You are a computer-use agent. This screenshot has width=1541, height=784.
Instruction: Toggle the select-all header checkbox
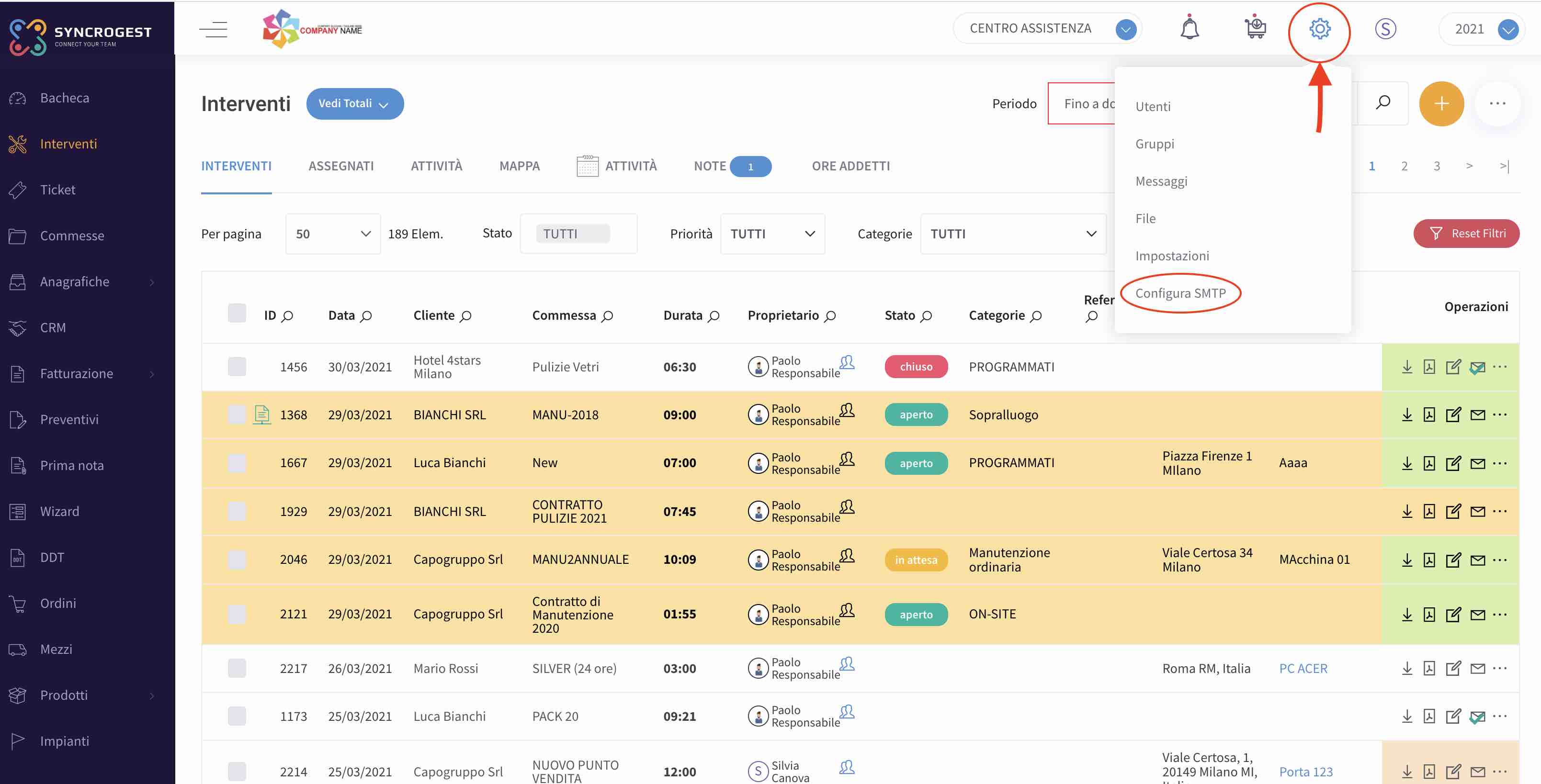point(237,314)
